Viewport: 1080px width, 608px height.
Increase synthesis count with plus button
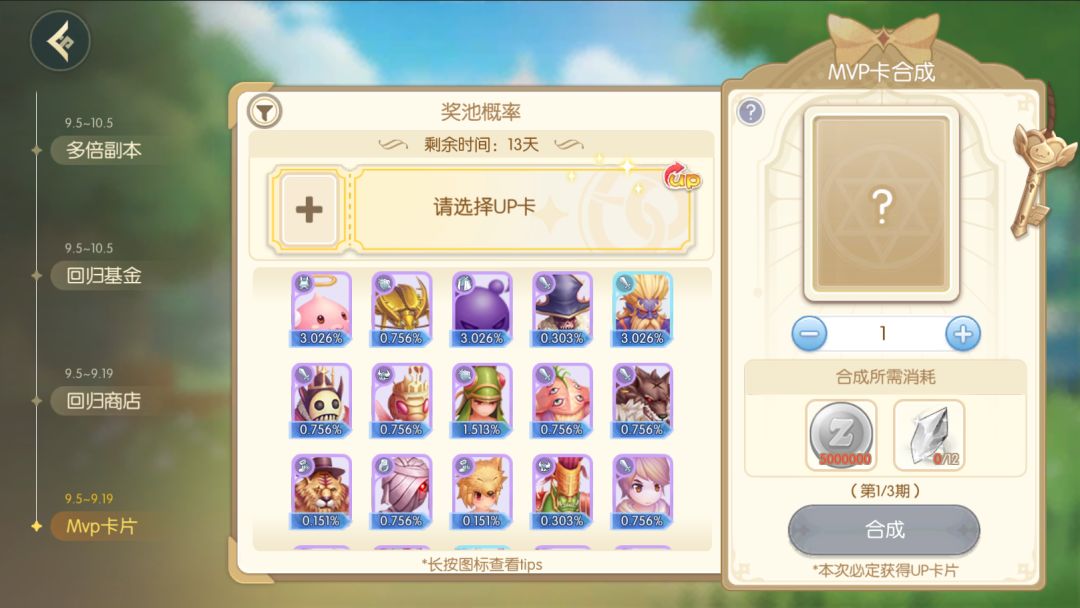point(962,334)
